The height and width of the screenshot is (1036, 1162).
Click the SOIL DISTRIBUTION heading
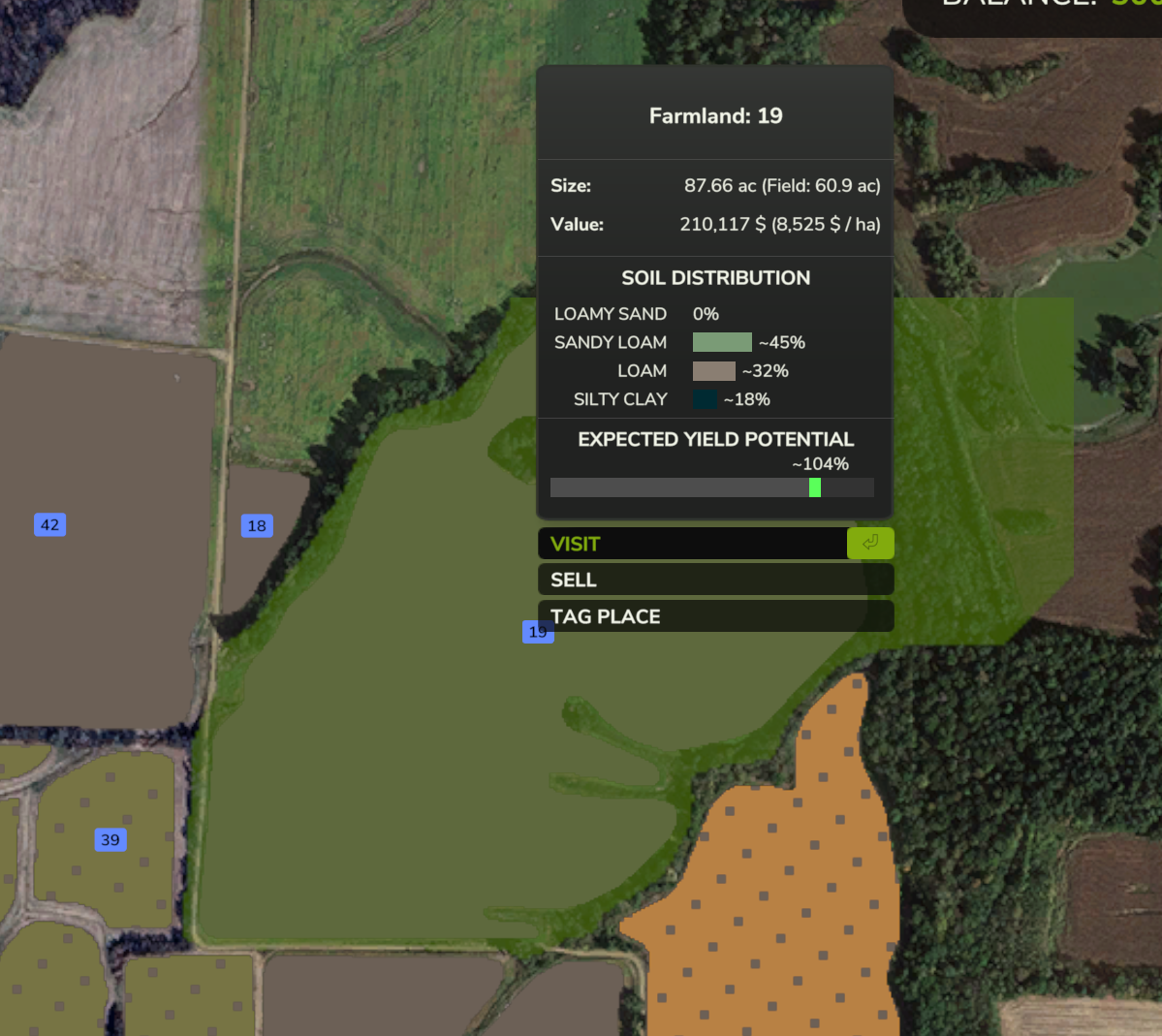tap(715, 278)
